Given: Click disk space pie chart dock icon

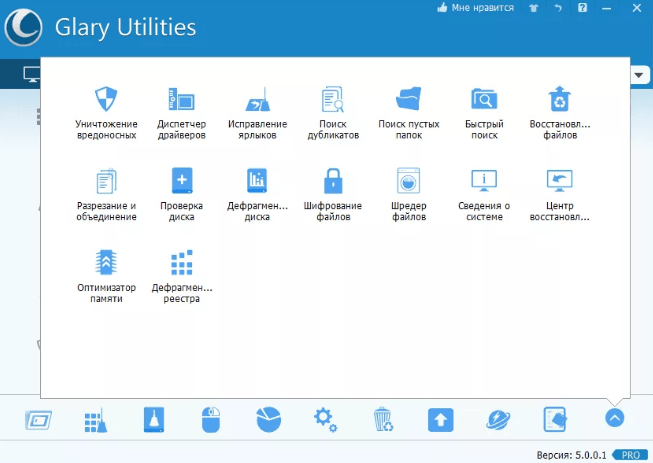Looking at the screenshot, I should pyautogui.click(x=269, y=419).
